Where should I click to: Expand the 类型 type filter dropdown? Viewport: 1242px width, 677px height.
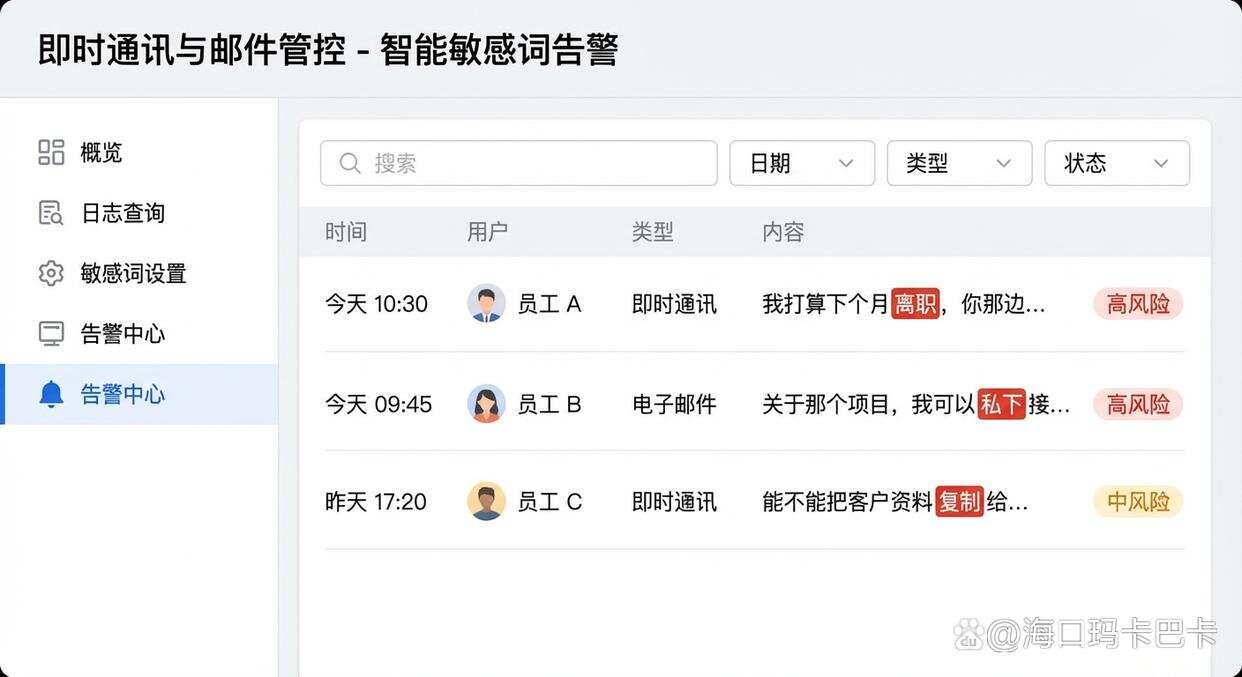click(959, 163)
